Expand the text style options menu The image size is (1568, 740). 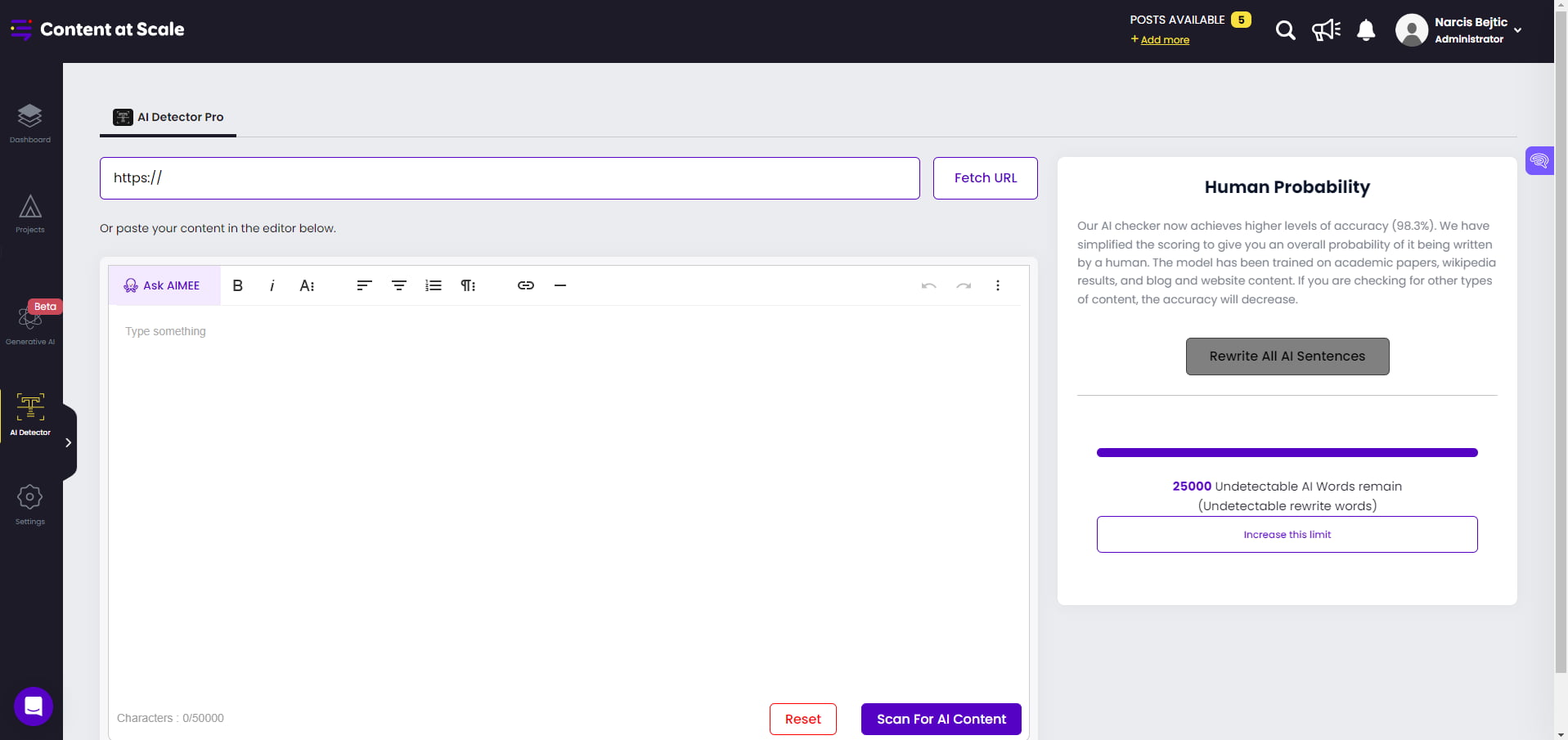coord(308,285)
